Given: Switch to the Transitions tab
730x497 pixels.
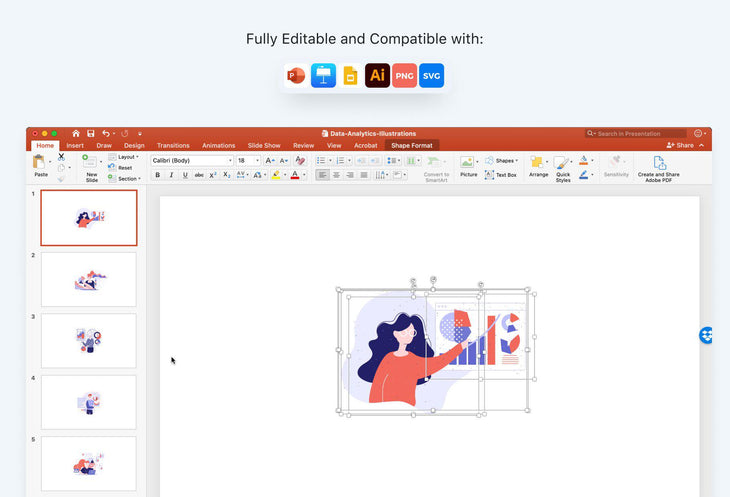Looking at the screenshot, I should (173, 145).
